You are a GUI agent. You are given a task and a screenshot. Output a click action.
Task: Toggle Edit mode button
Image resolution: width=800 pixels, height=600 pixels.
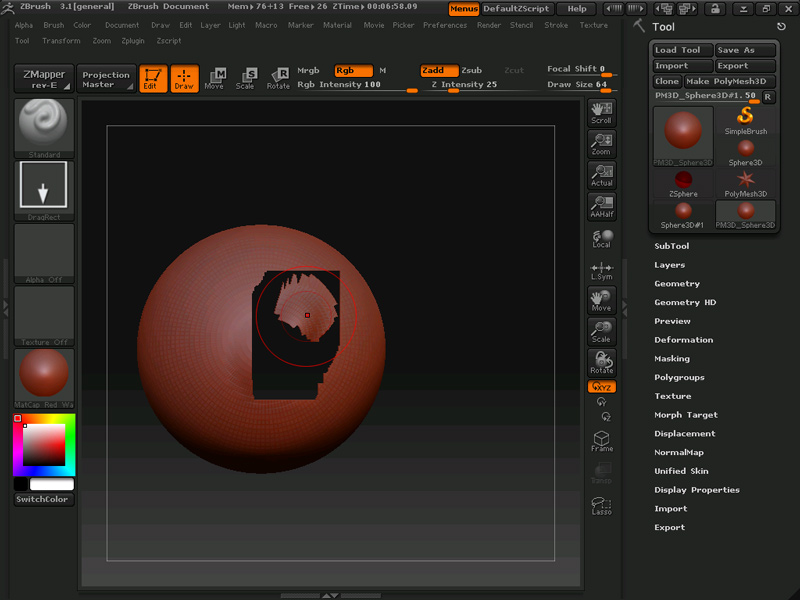click(153, 78)
